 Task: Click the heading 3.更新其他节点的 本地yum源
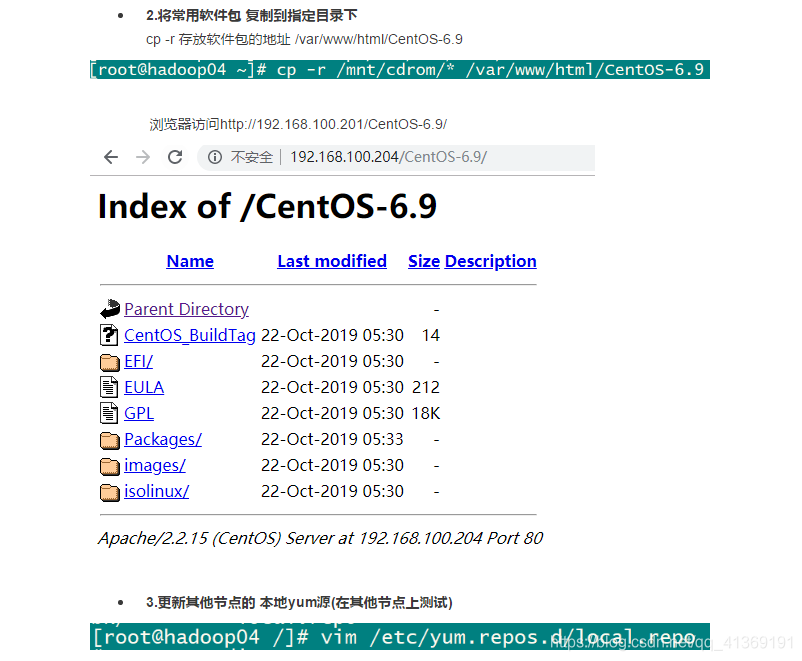(x=299, y=603)
